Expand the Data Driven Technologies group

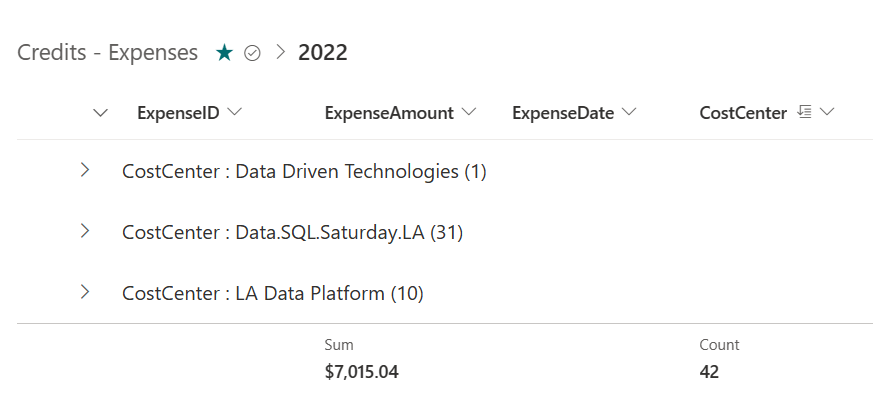pyautogui.click(x=85, y=171)
